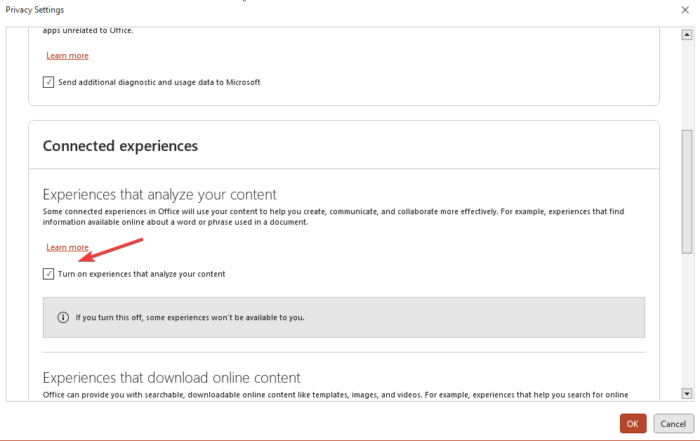
Task: Click the vertical scrollbar thumb
Action: (x=686, y=190)
